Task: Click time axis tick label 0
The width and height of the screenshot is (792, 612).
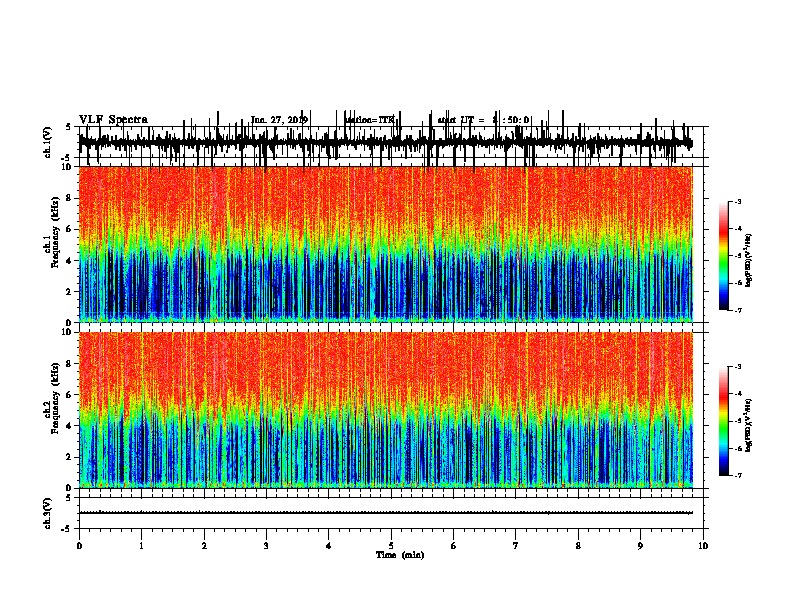Action: [x=79, y=546]
